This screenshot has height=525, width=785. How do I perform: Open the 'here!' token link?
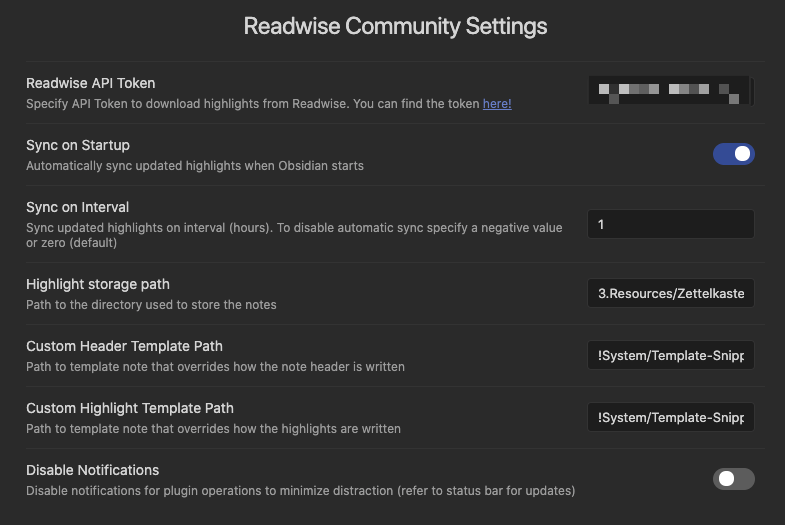[497, 104]
